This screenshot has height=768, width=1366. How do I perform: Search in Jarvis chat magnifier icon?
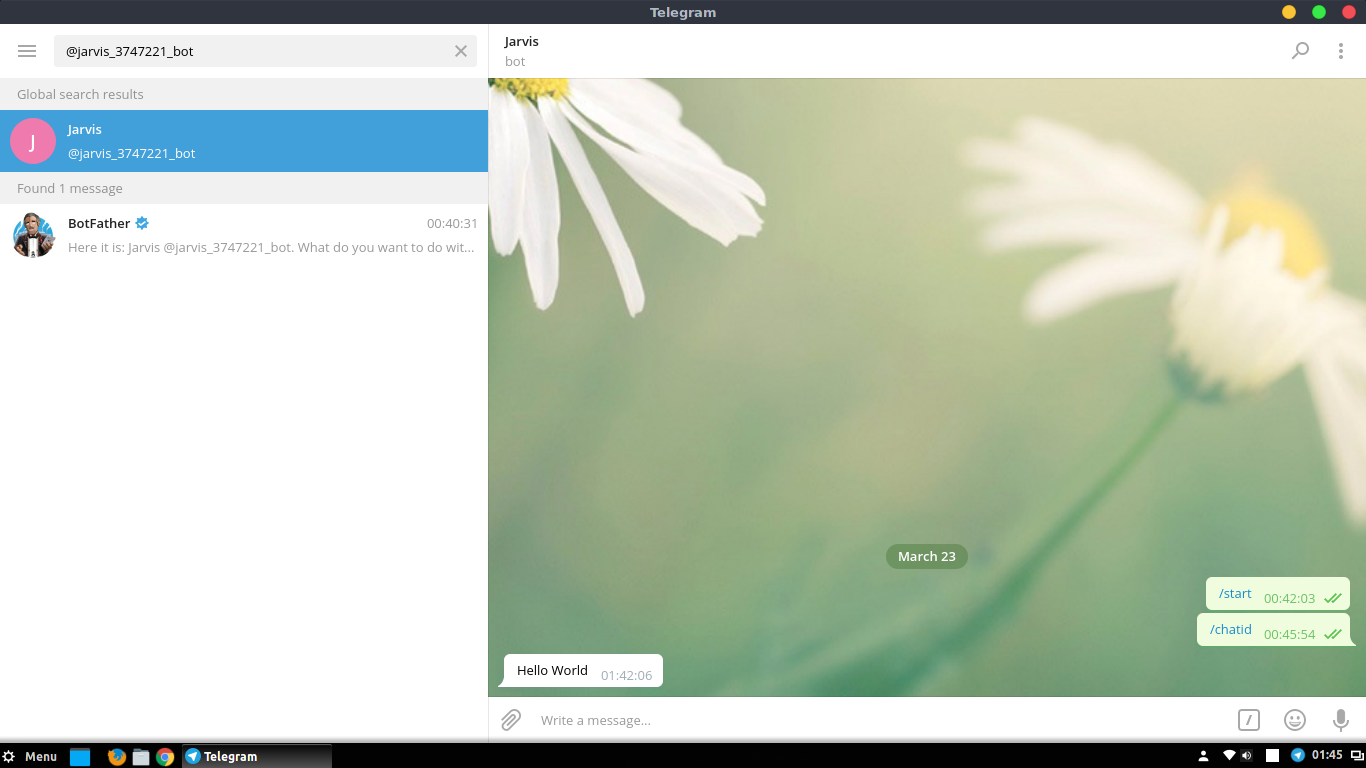point(1300,51)
